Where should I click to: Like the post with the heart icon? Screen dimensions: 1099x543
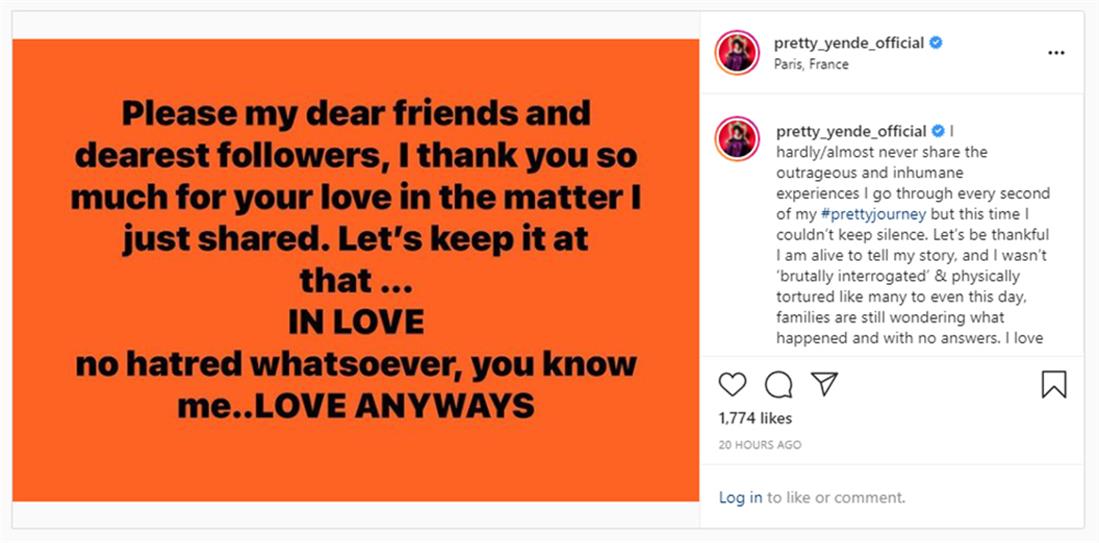coord(733,384)
